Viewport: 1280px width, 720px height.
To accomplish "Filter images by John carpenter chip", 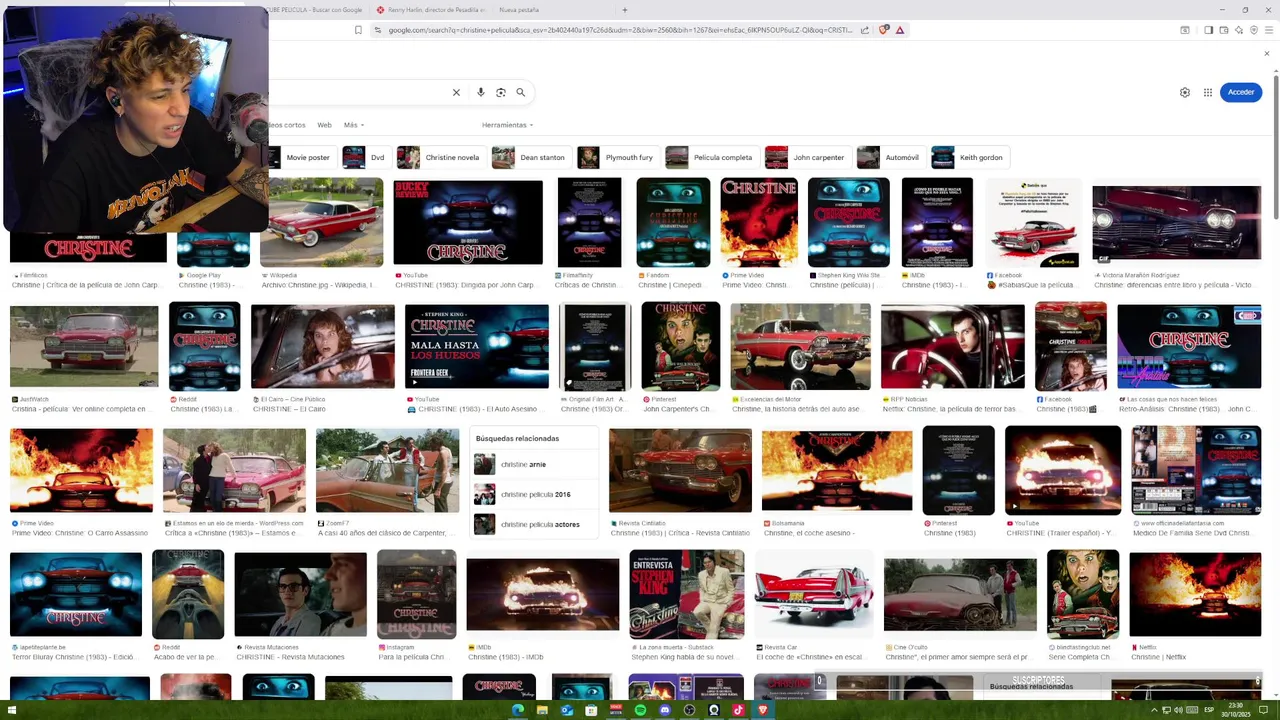I will [x=808, y=157].
